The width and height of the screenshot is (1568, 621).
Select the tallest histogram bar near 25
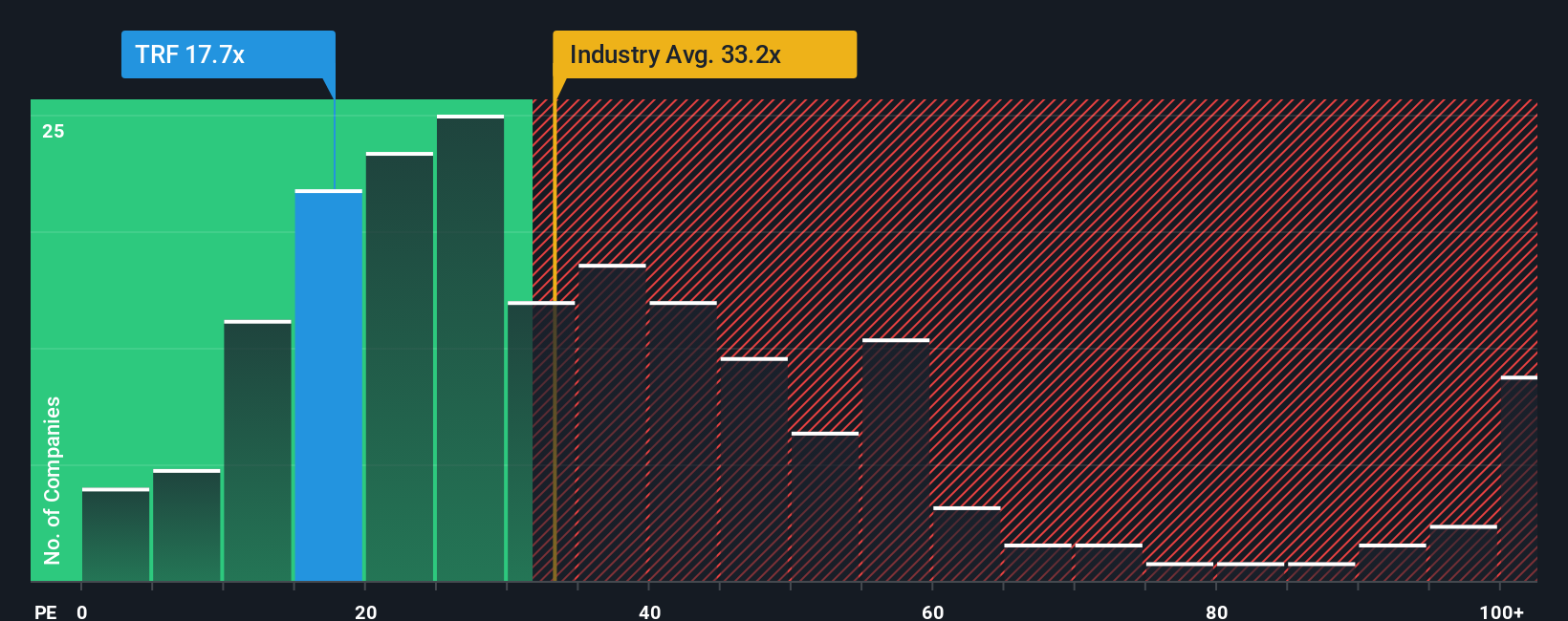[470, 348]
